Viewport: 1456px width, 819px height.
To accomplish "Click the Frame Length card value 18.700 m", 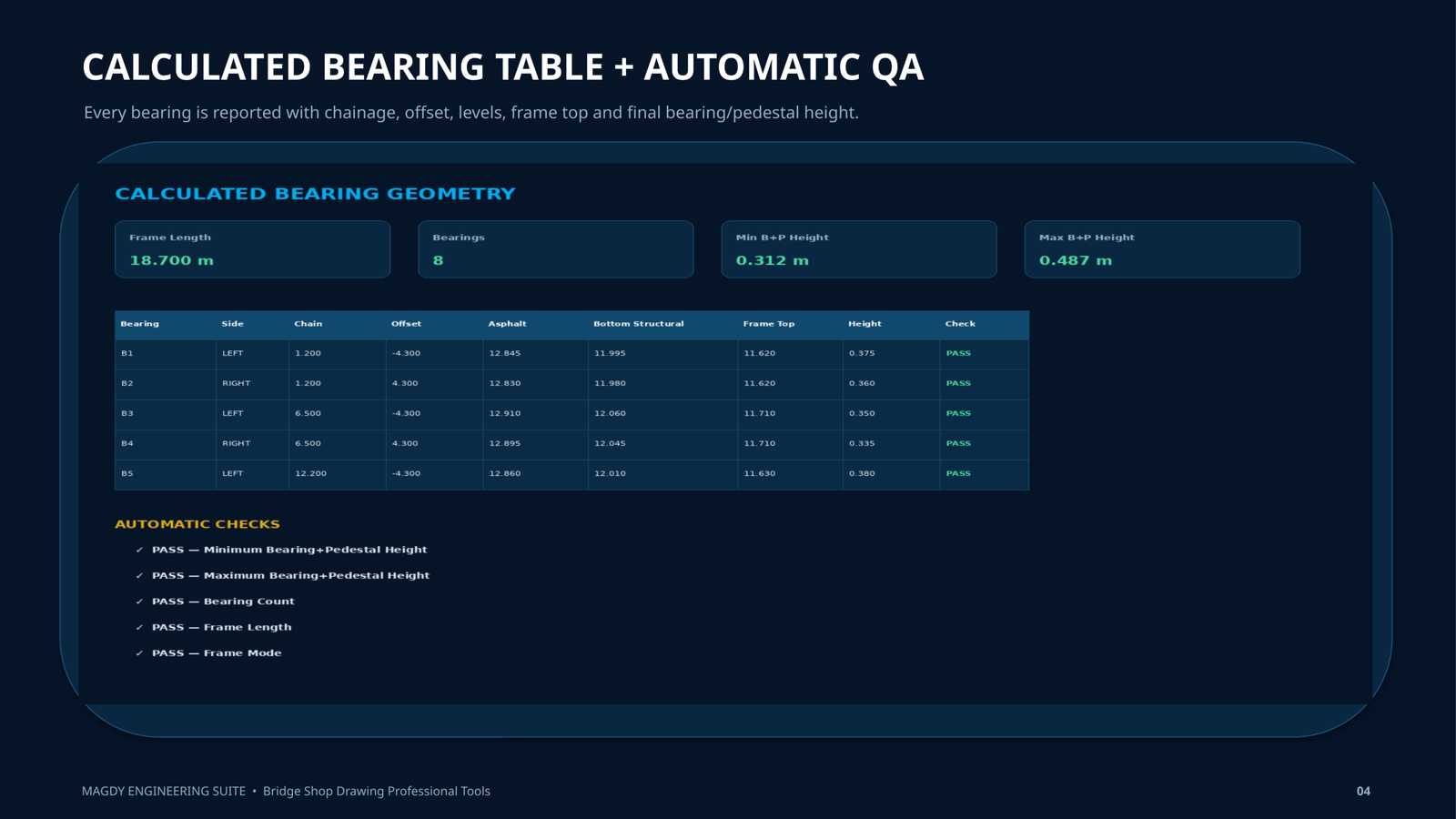I will pyautogui.click(x=171, y=260).
